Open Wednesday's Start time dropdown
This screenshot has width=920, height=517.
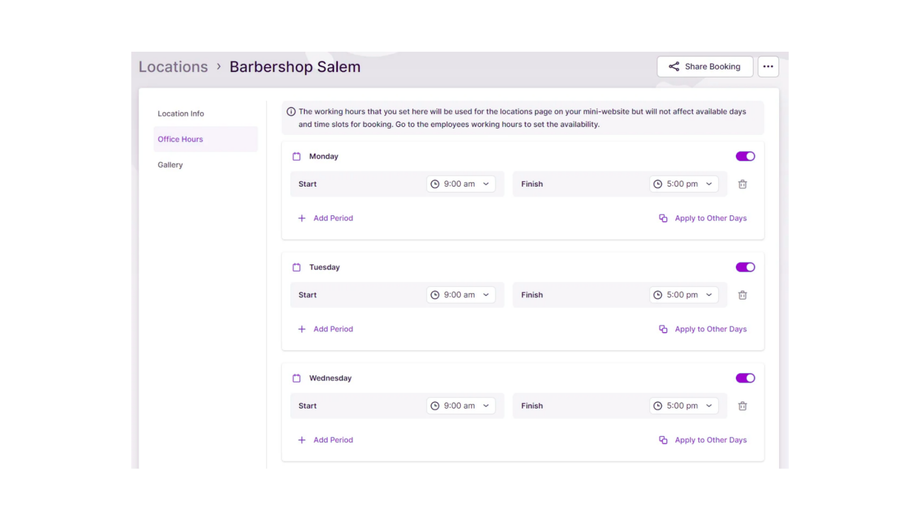click(x=460, y=406)
